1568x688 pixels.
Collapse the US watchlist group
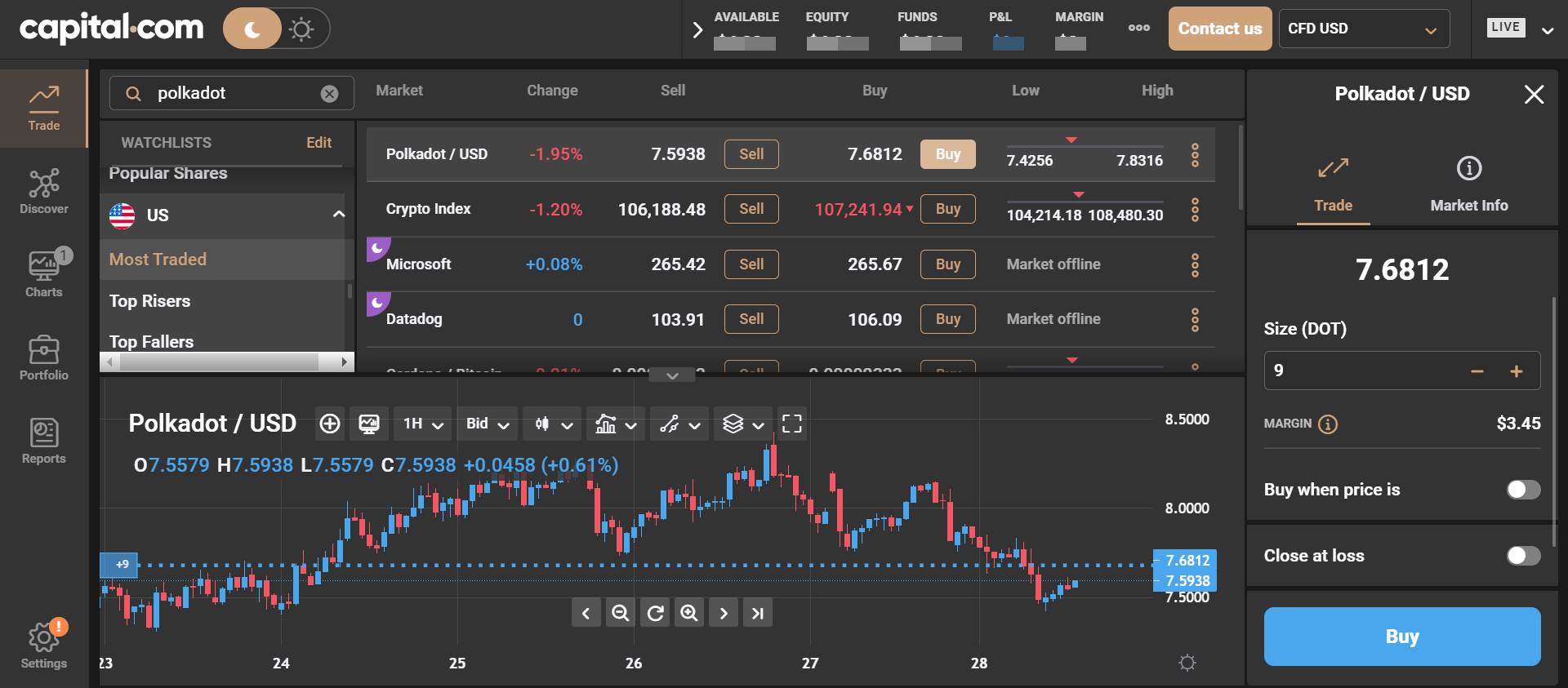point(338,215)
